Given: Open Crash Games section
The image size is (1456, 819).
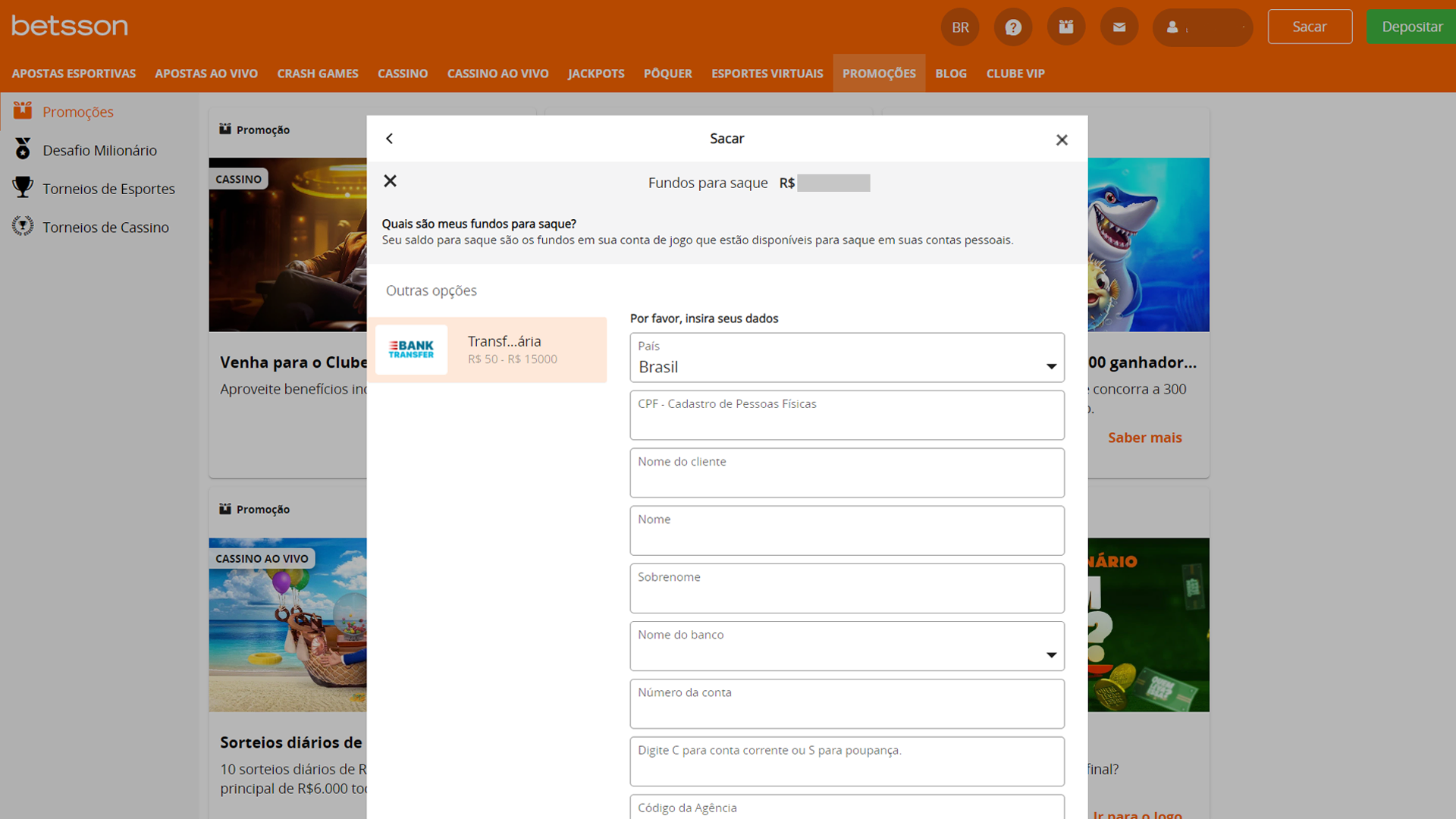Looking at the screenshot, I should pos(318,74).
